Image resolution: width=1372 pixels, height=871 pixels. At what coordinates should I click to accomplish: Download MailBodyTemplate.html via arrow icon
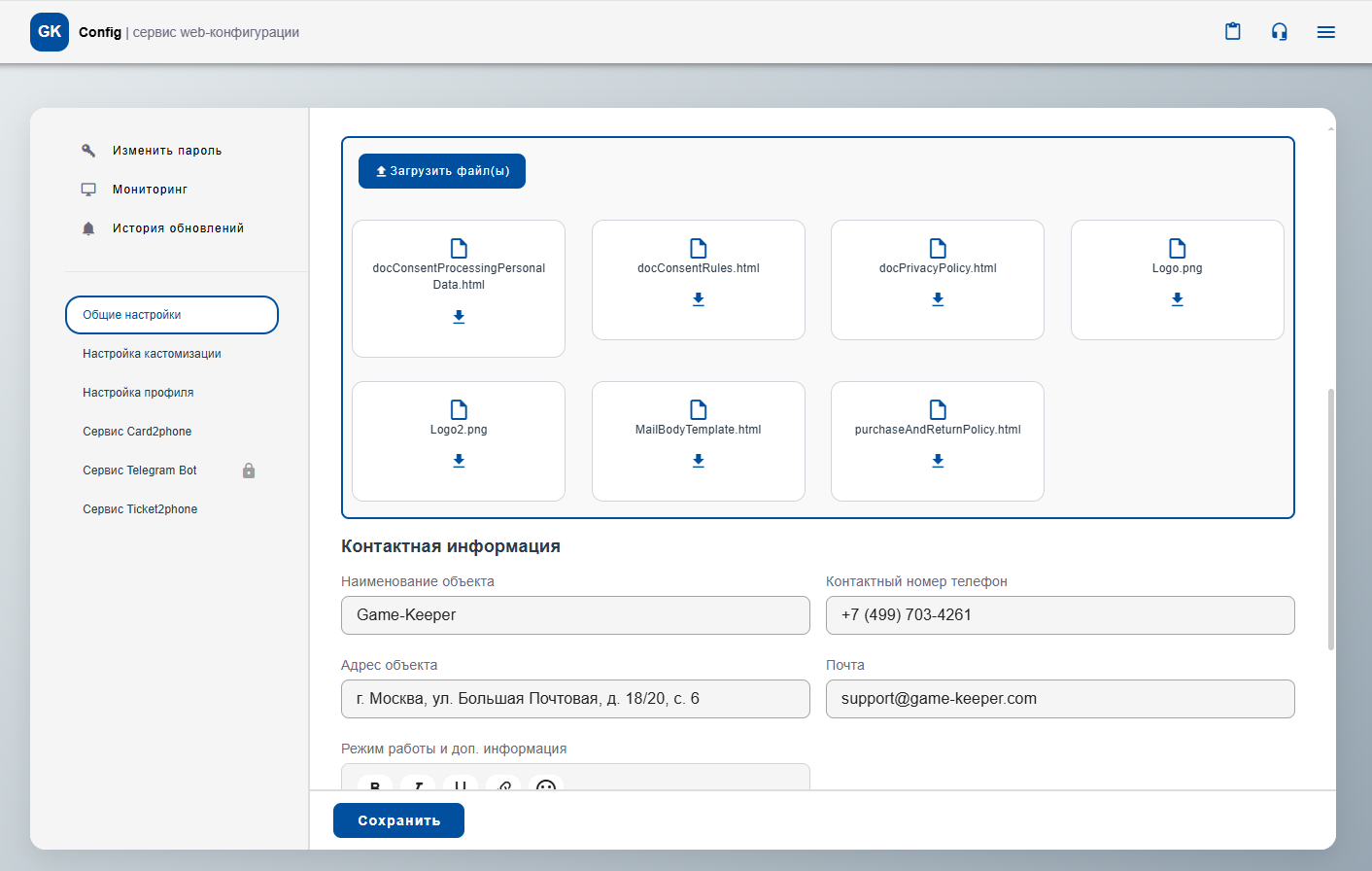point(698,461)
